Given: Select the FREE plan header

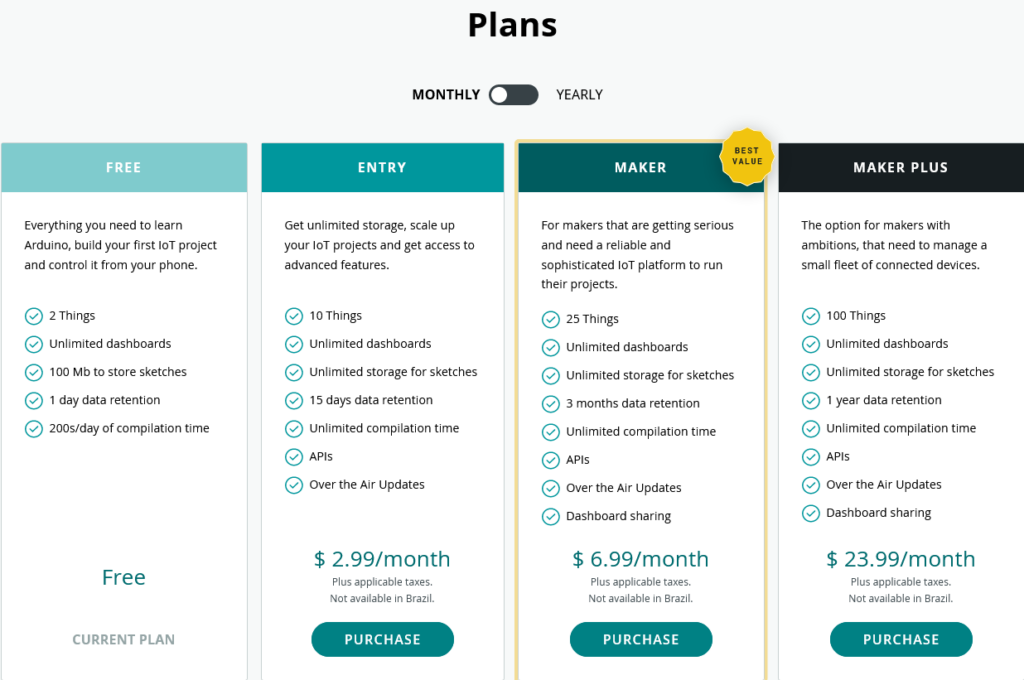Looking at the screenshot, I should pos(124,167).
